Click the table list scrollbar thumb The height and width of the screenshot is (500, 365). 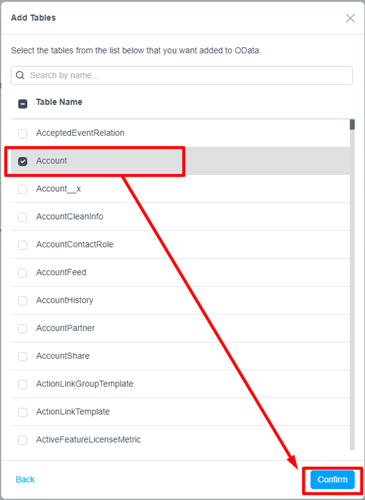point(352,125)
